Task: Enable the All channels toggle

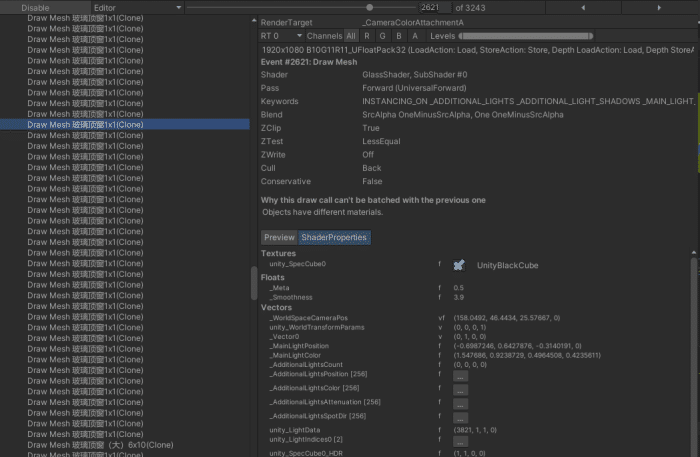Action: [351, 36]
